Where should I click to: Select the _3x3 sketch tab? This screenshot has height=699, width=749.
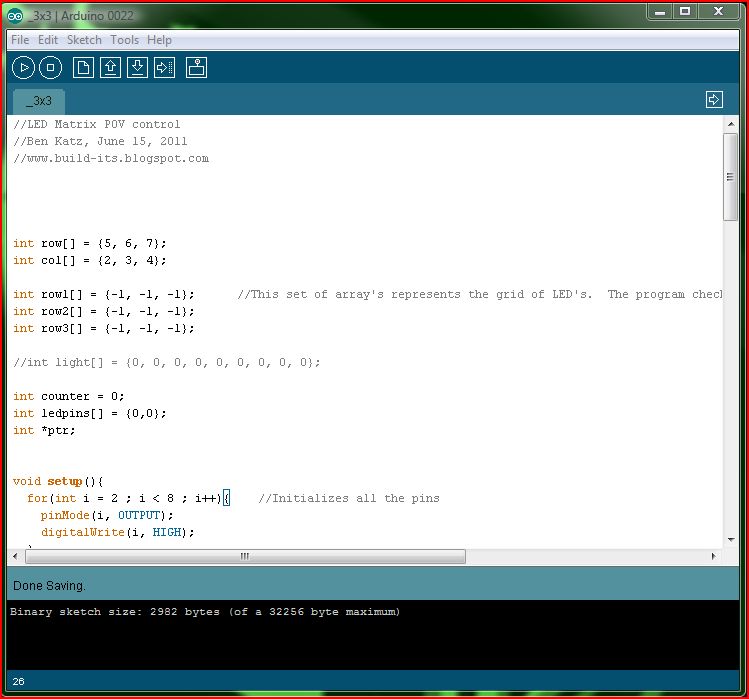coord(39,101)
